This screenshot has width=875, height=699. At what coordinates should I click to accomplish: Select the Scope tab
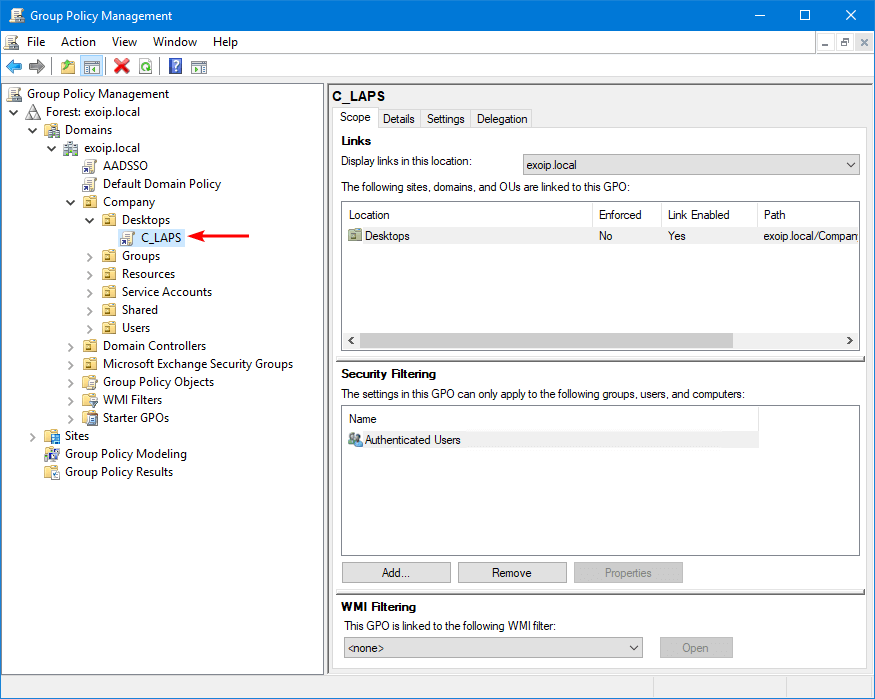pyautogui.click(x=355, y=117)
